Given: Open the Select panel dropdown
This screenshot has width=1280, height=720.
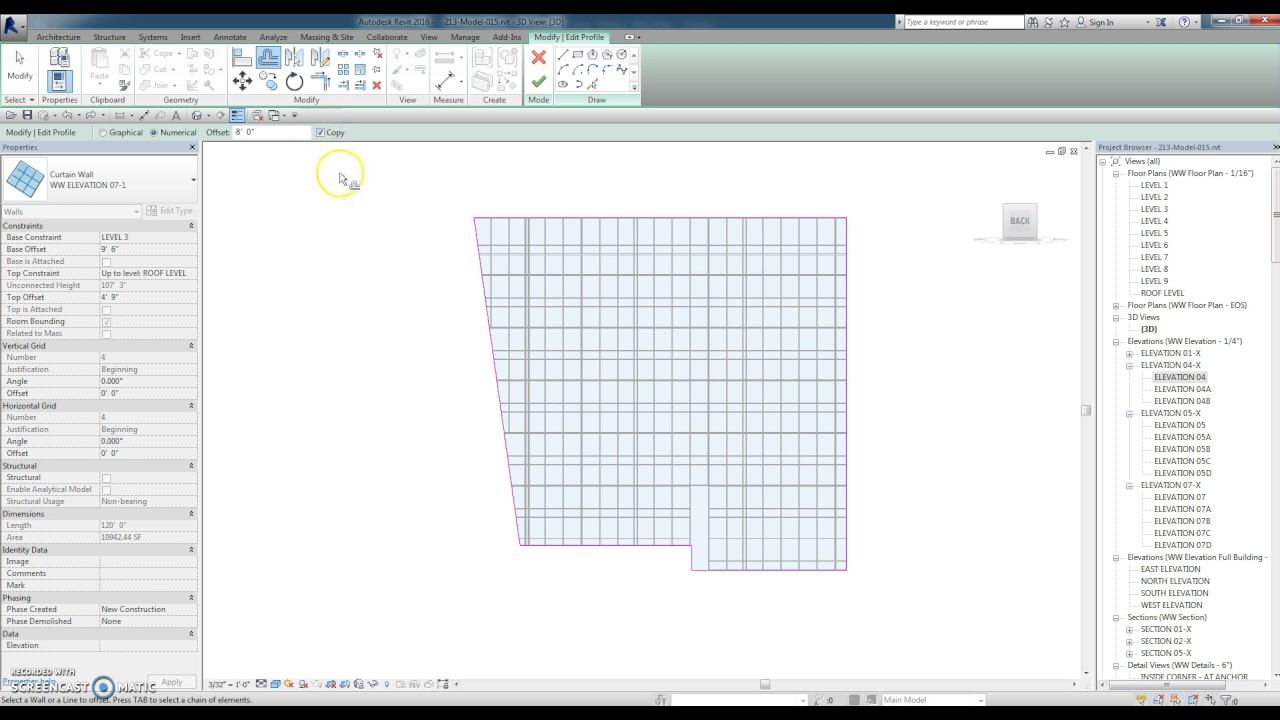Looking at the screenshot, I should (x=19, y=100).
